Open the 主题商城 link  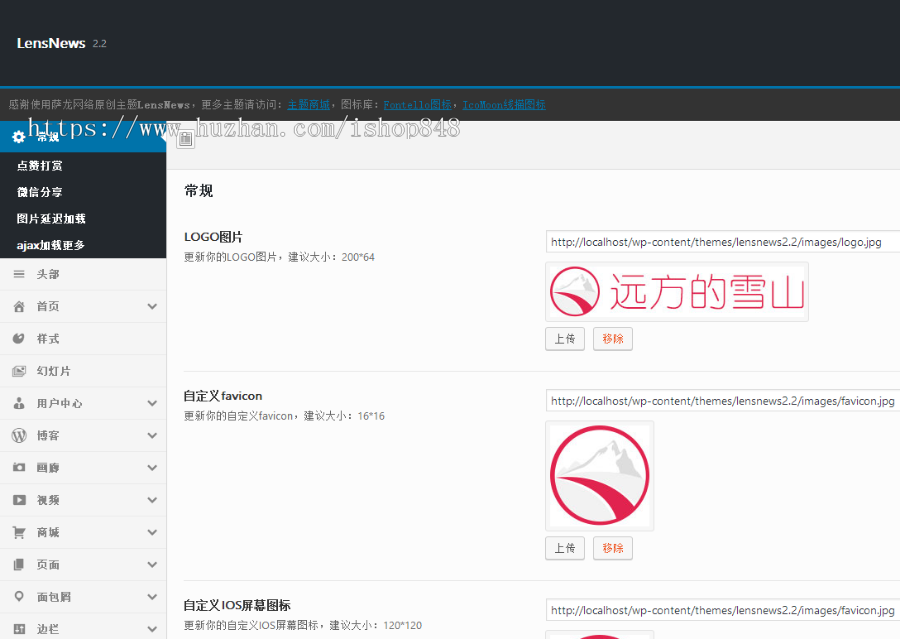coord(309,104)
